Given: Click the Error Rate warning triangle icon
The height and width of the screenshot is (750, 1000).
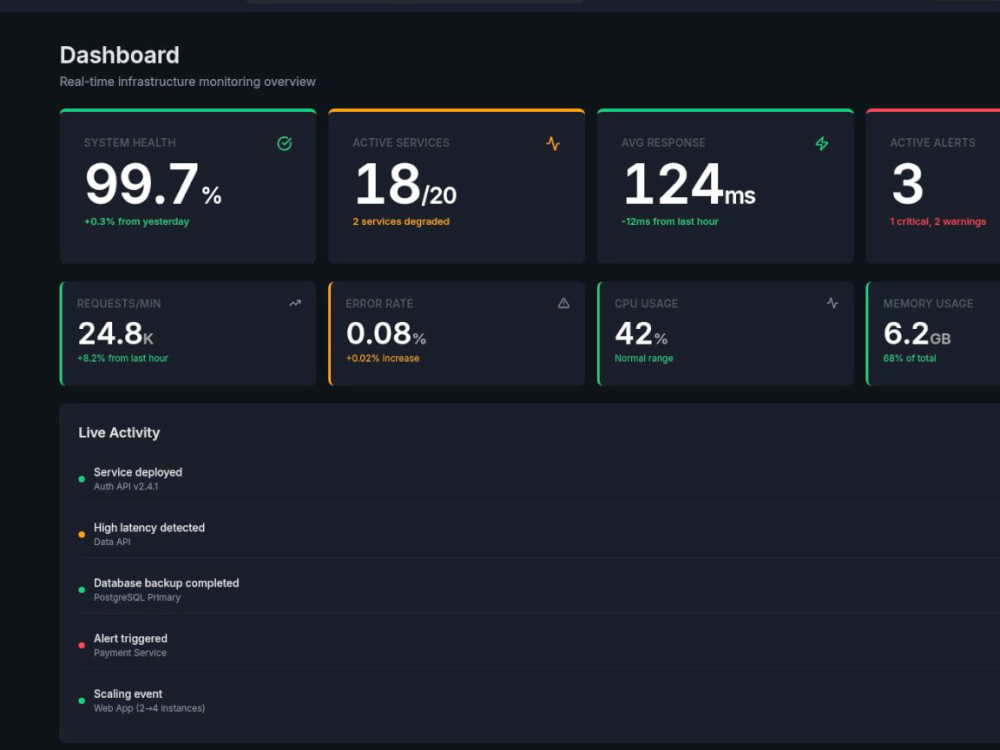Looking at the screenshot, I should click(564, 303).
